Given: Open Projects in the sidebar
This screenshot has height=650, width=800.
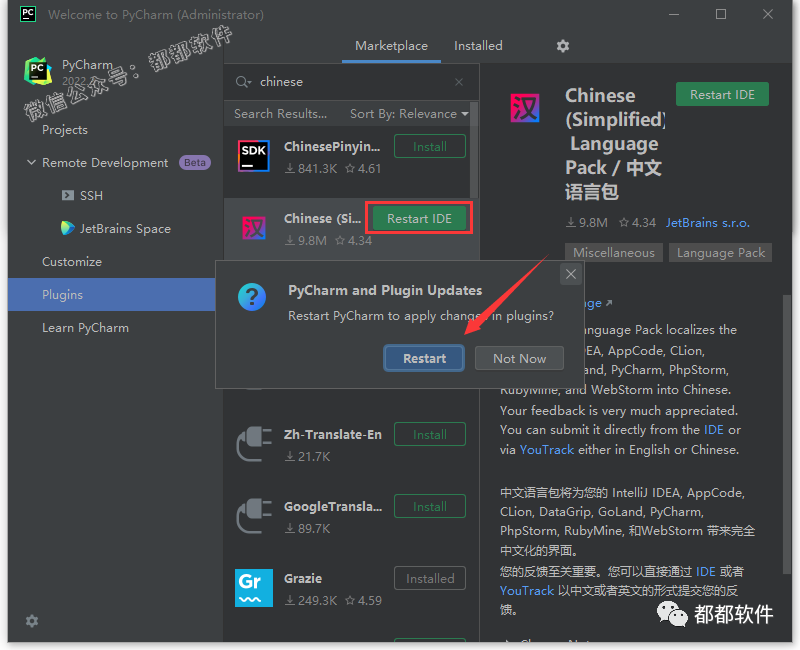Looking at the screenshot, I should point(65,130).
